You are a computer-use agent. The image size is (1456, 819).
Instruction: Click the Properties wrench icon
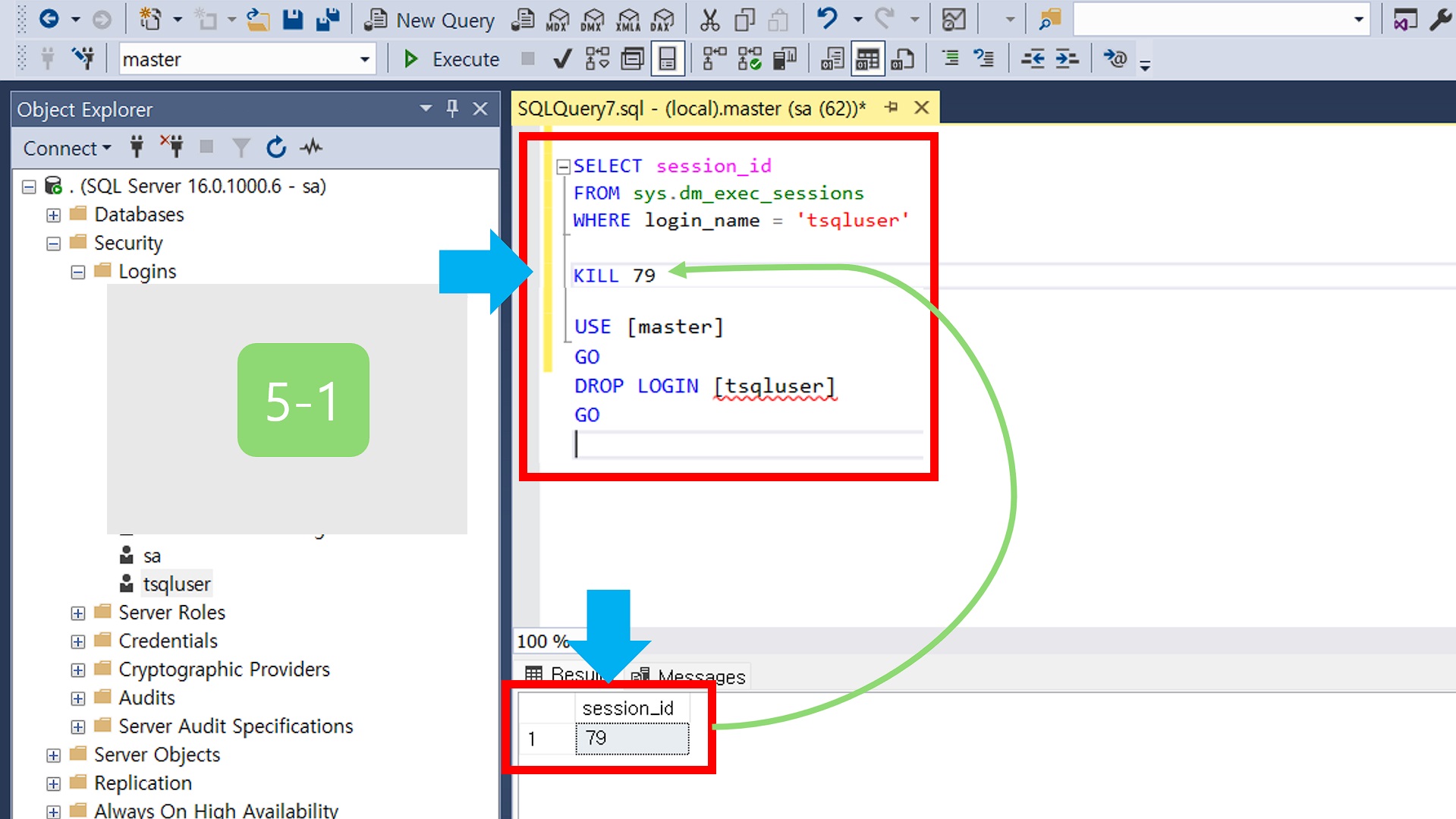coord(1439,19)
